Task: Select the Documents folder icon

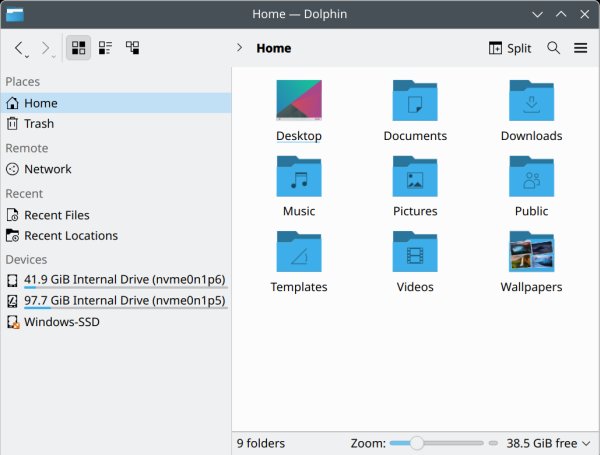Action: coord(415,100)
